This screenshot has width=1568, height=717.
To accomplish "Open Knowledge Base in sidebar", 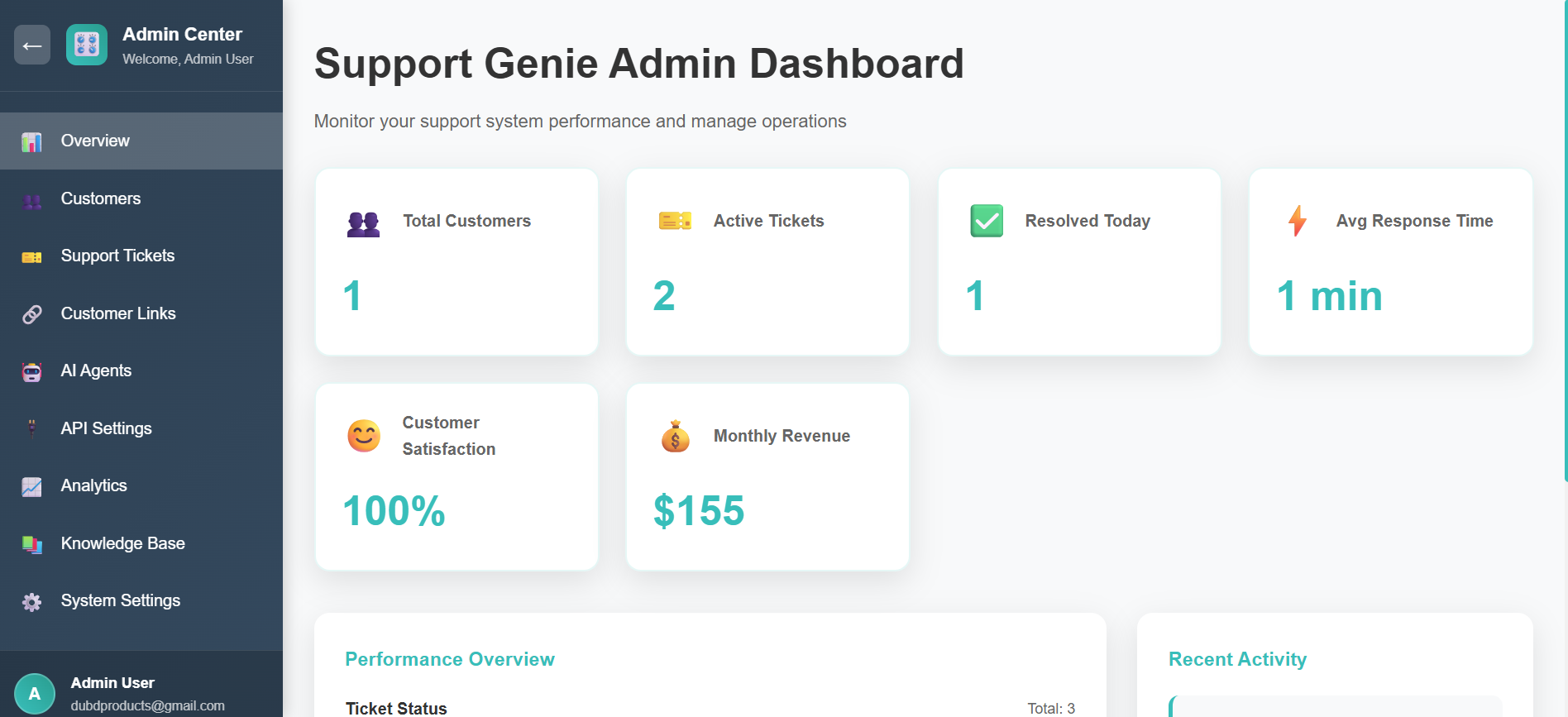I will pos(141,543).
